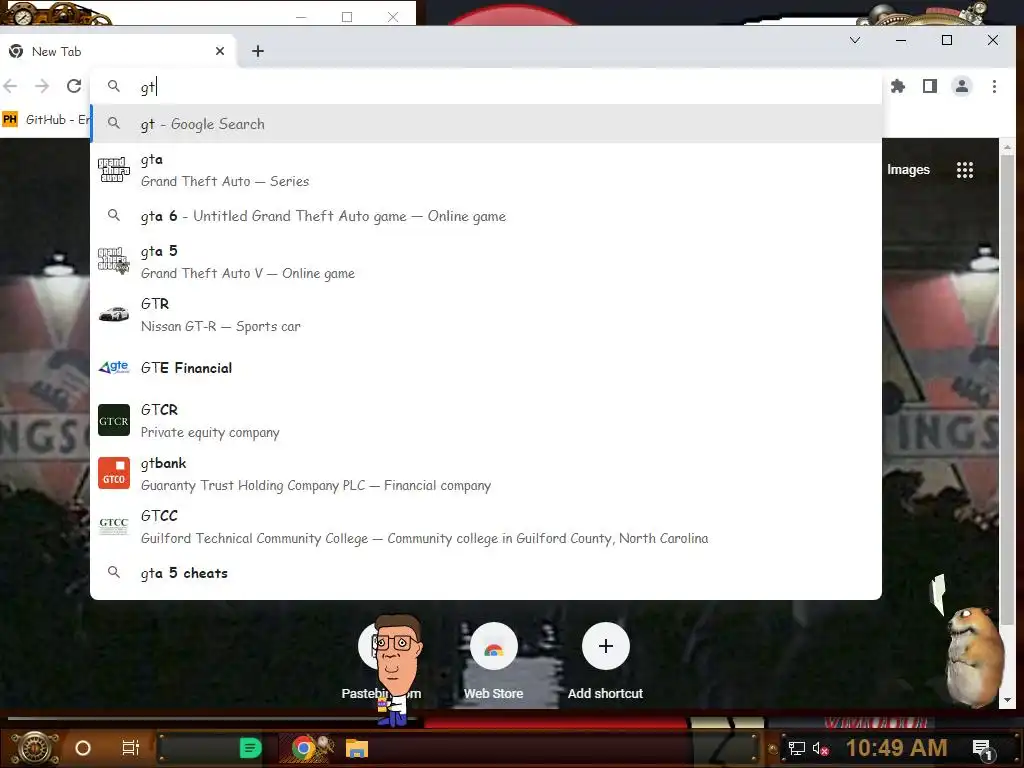
Task: Go back with the back arrow
Action: (x=10, y=86)
